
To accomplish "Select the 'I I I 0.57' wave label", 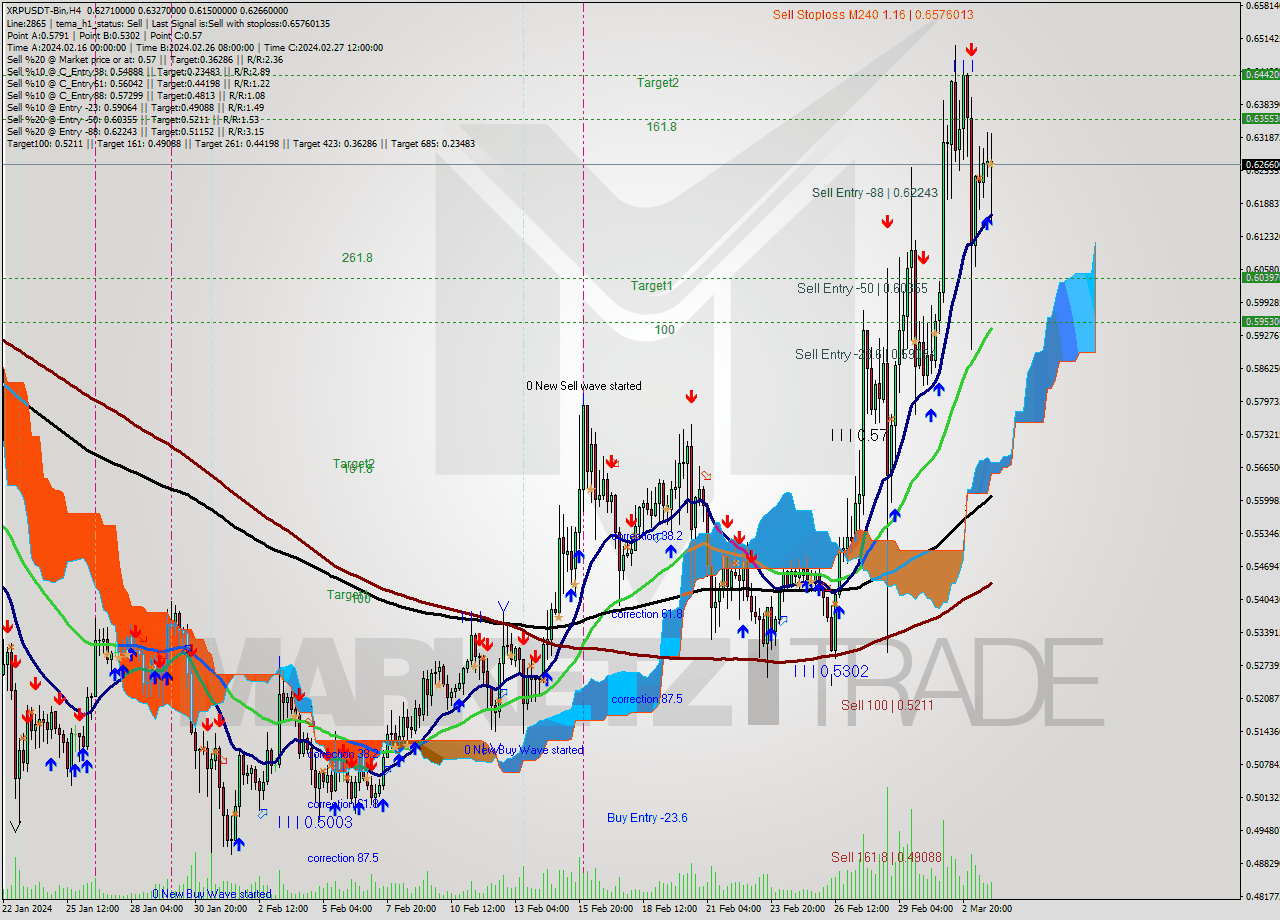I will click(x=860, y=435).
